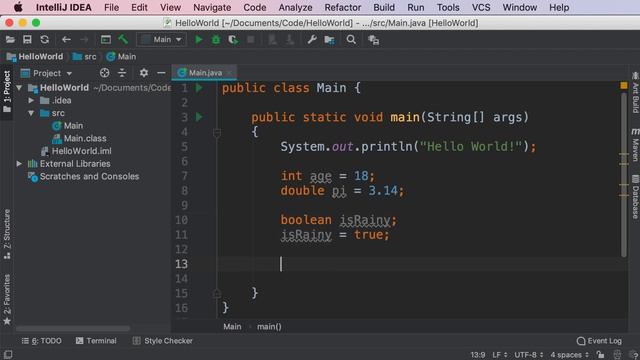Collapse the HelloWorld project root

coord(19,88)
